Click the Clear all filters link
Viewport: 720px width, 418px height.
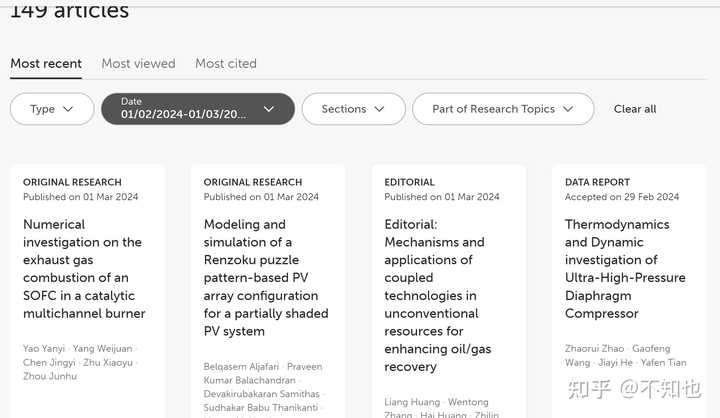(635, 109)
